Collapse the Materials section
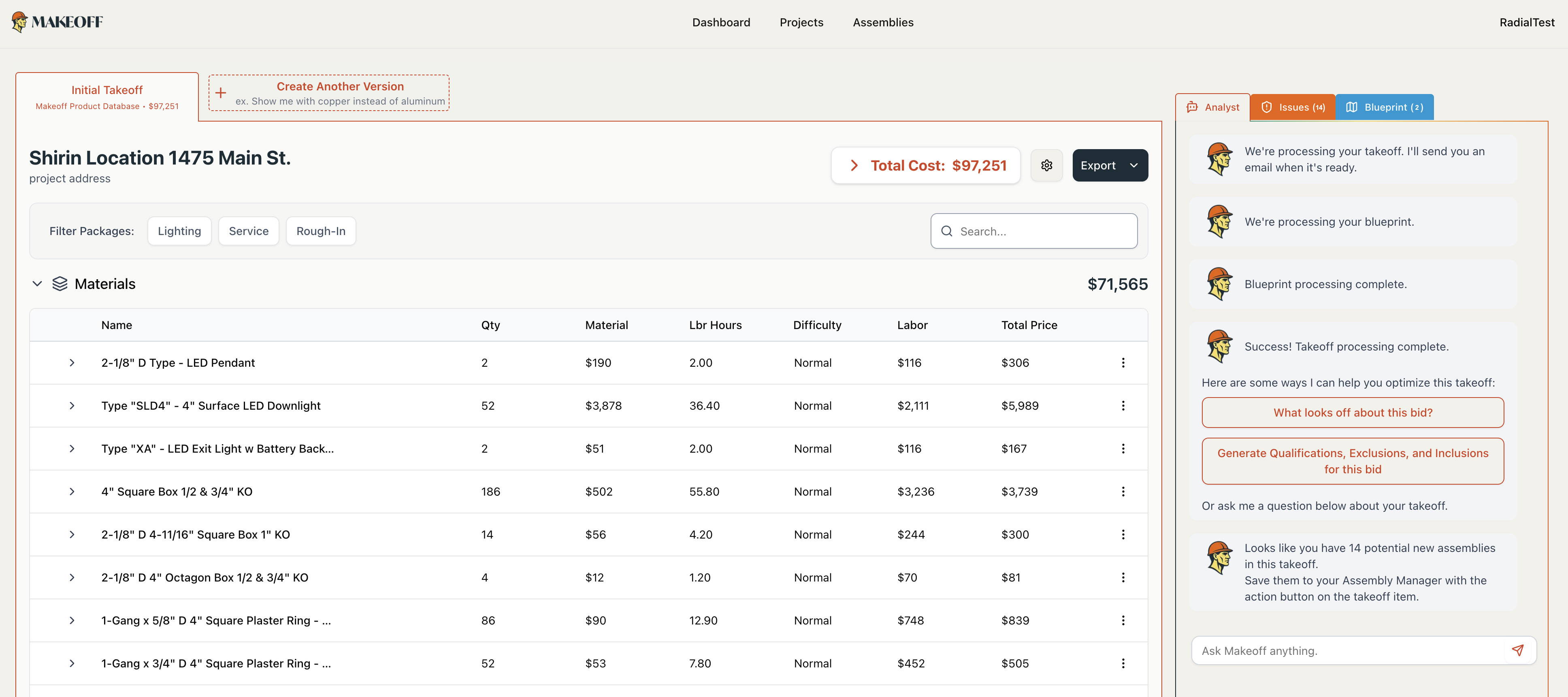The image size is (1568, 697). [37, 283]
